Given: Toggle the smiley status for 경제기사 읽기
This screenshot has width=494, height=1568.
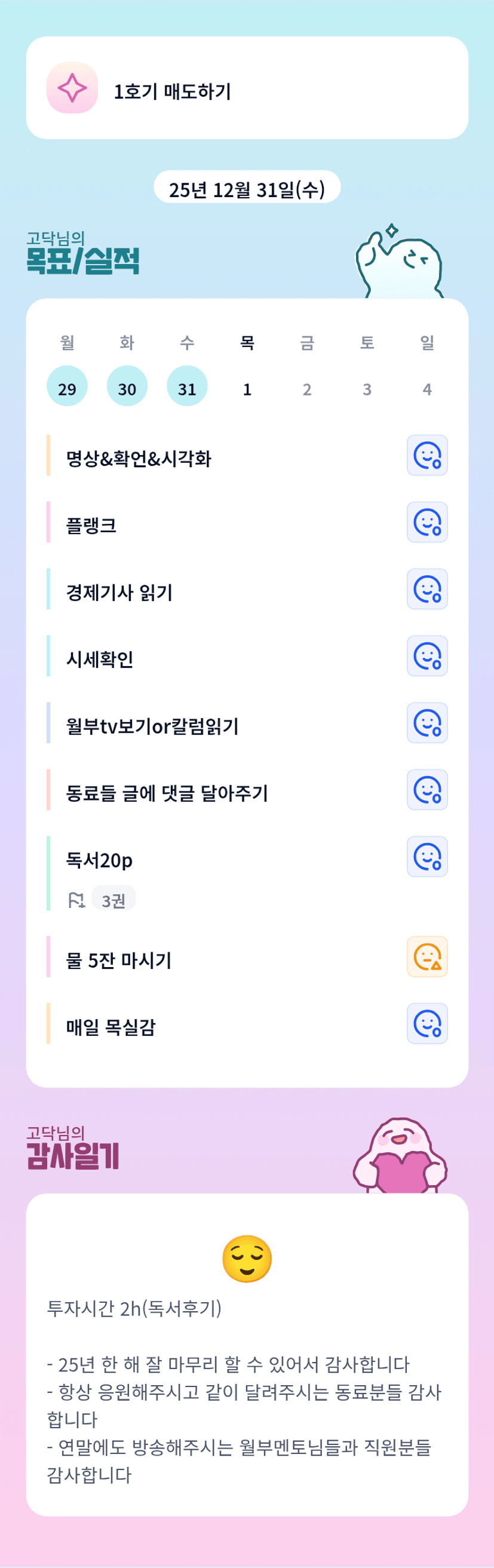Looking at the screenshot, I should click(427, 589).
